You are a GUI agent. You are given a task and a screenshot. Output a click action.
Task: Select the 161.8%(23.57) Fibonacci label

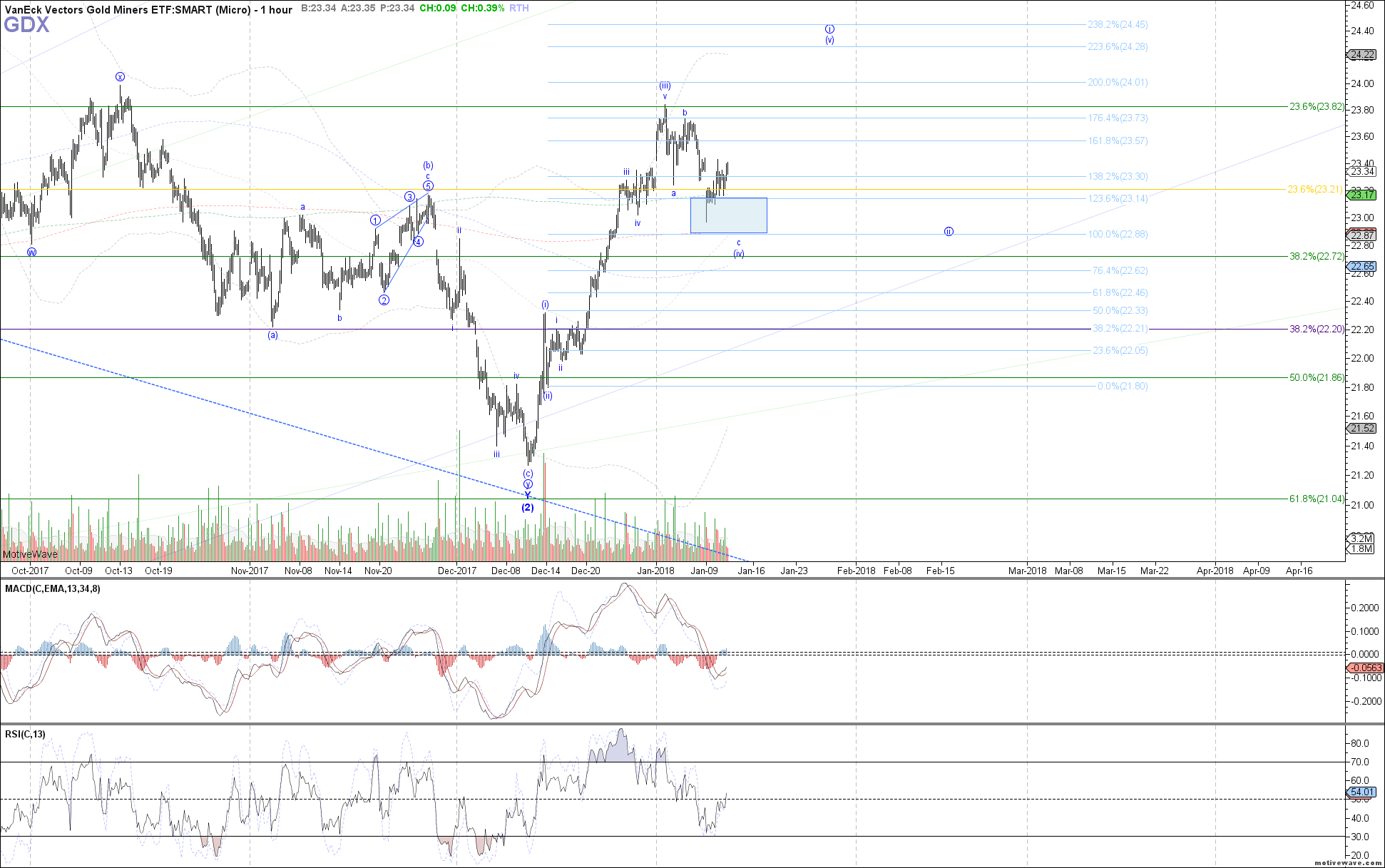[x=1118, y=141]
